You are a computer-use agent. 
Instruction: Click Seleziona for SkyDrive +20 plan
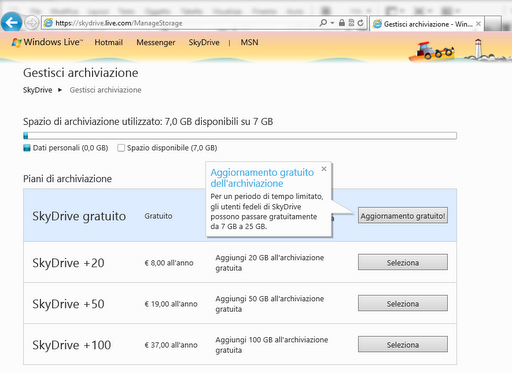403,262
